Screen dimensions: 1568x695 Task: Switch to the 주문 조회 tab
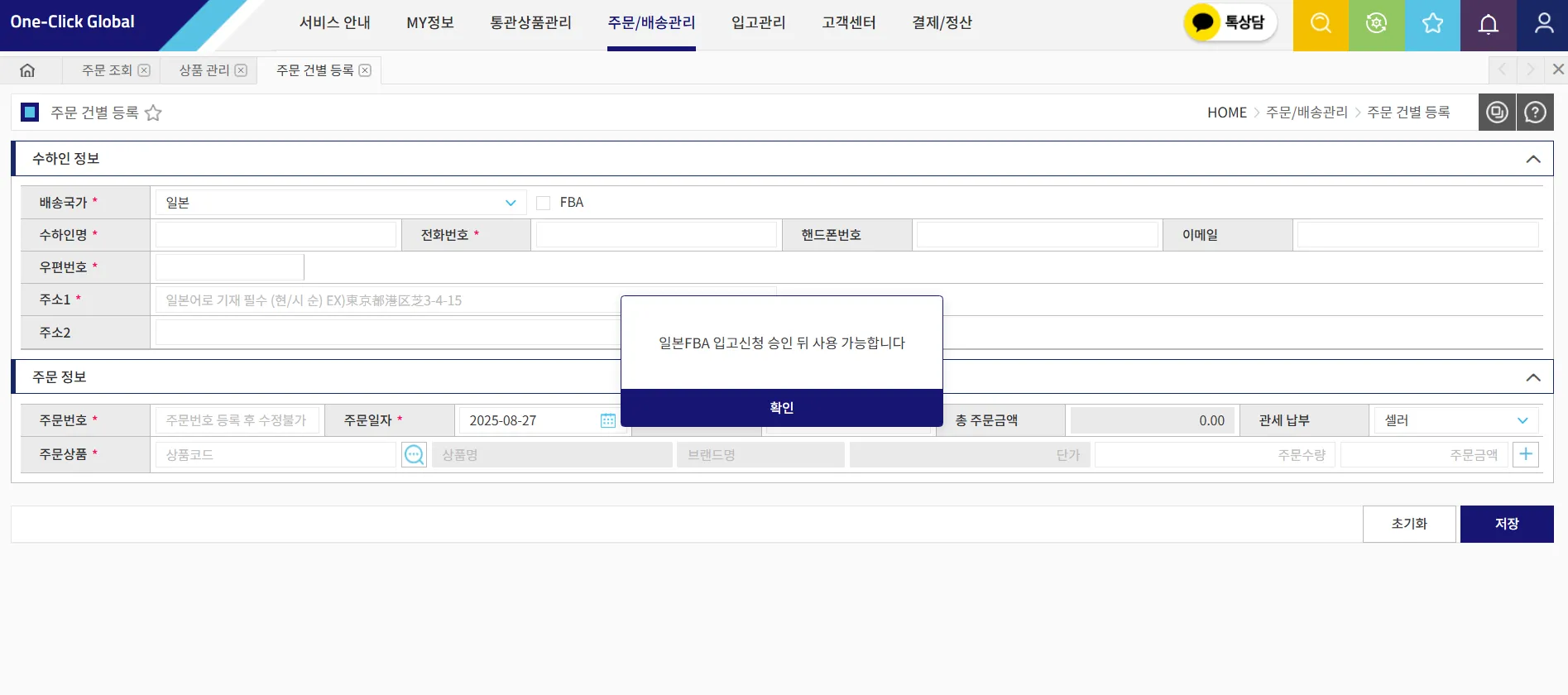[x=107, y=70]
